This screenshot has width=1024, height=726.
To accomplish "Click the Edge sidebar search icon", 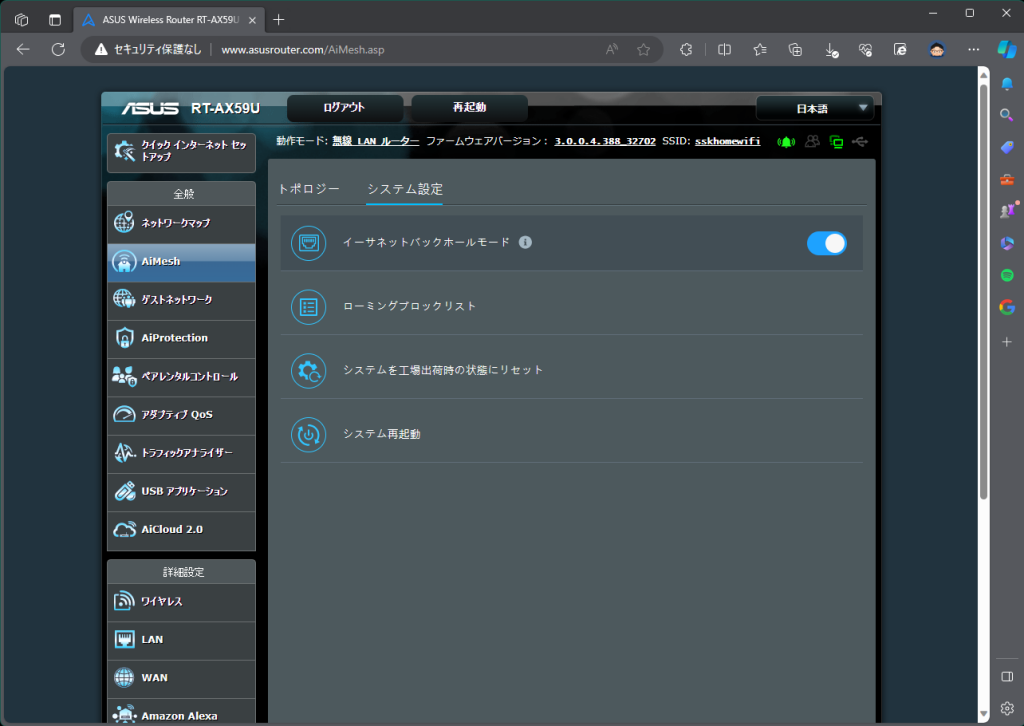I will click(1006, 115).
